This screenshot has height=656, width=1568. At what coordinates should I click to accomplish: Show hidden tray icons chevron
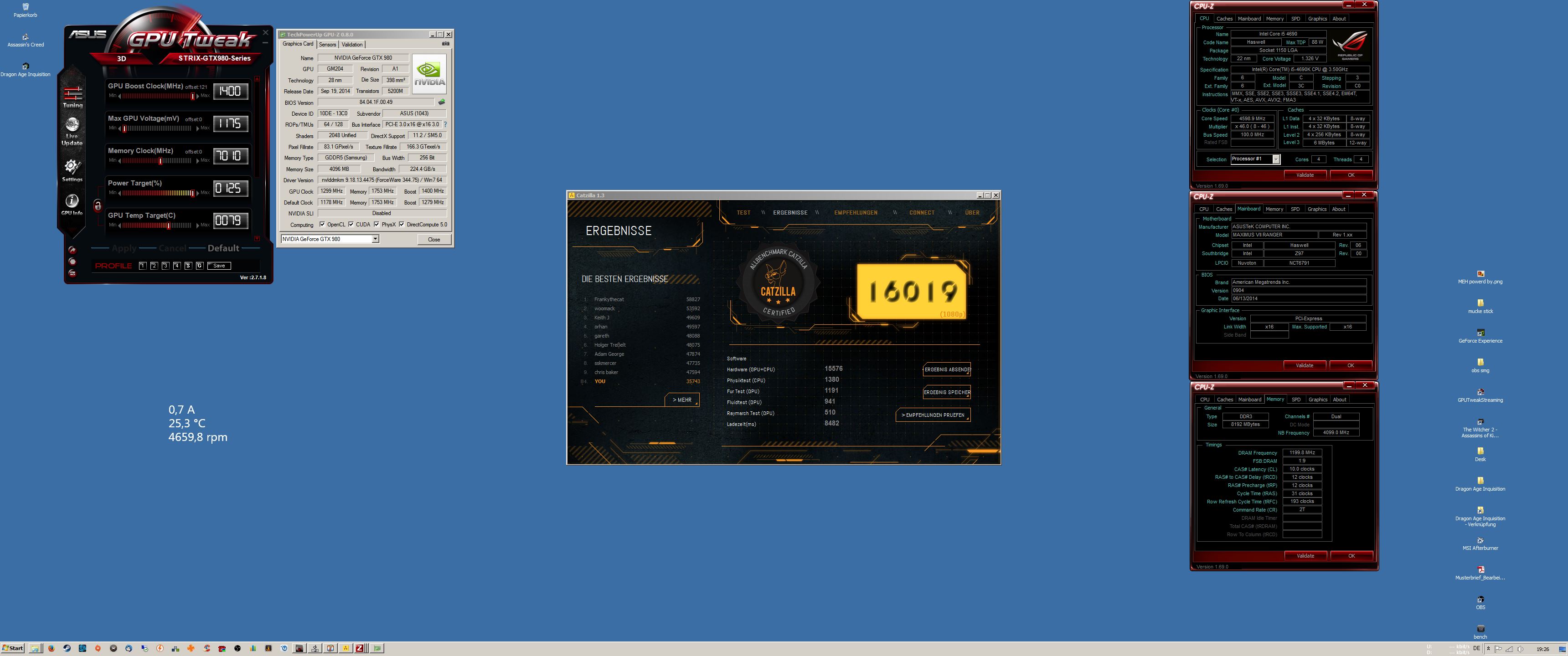(x=1489, y=649)
